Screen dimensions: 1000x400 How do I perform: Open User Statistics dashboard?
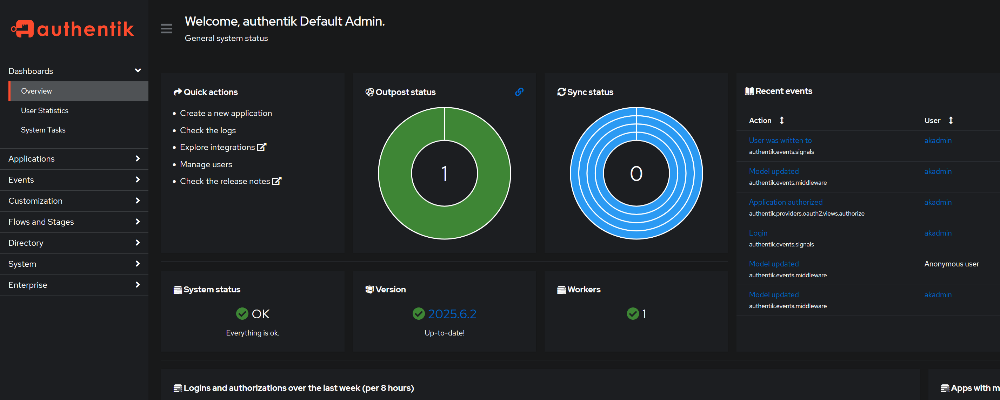44,110
